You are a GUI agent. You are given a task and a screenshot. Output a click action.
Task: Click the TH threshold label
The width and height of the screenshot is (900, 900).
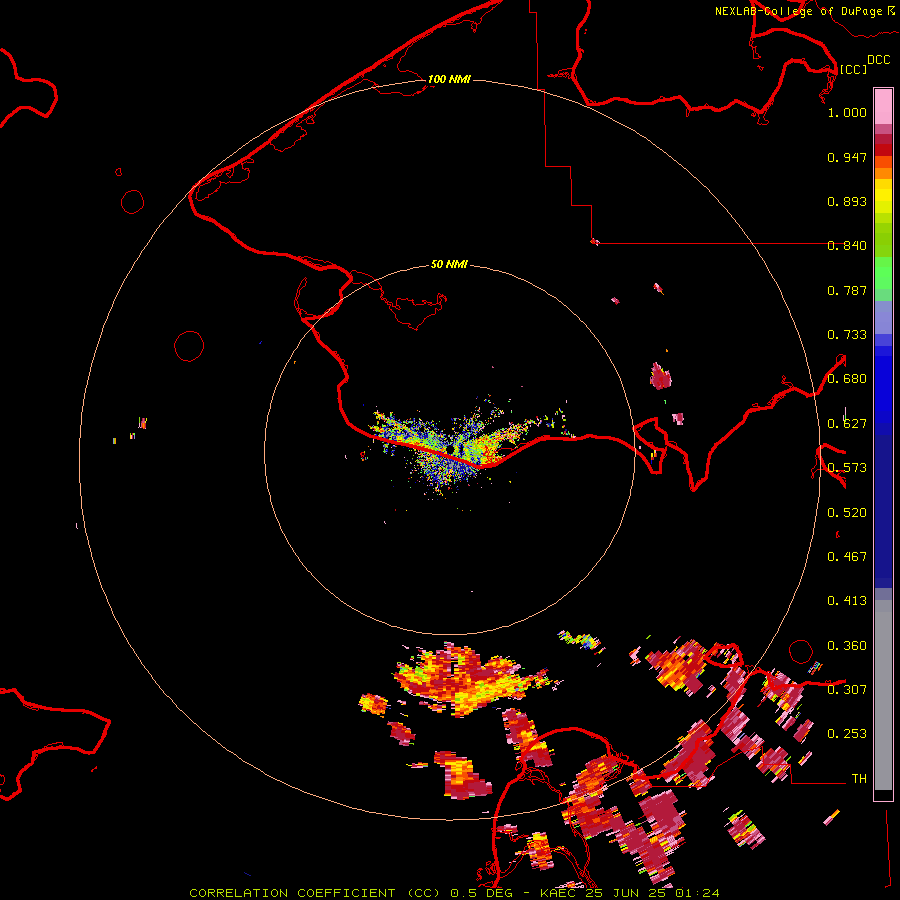coord(859,779)
